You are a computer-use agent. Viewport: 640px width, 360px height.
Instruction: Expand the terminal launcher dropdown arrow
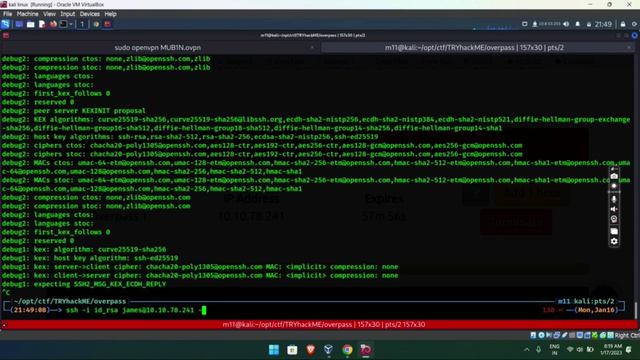(x=71, y=24)
